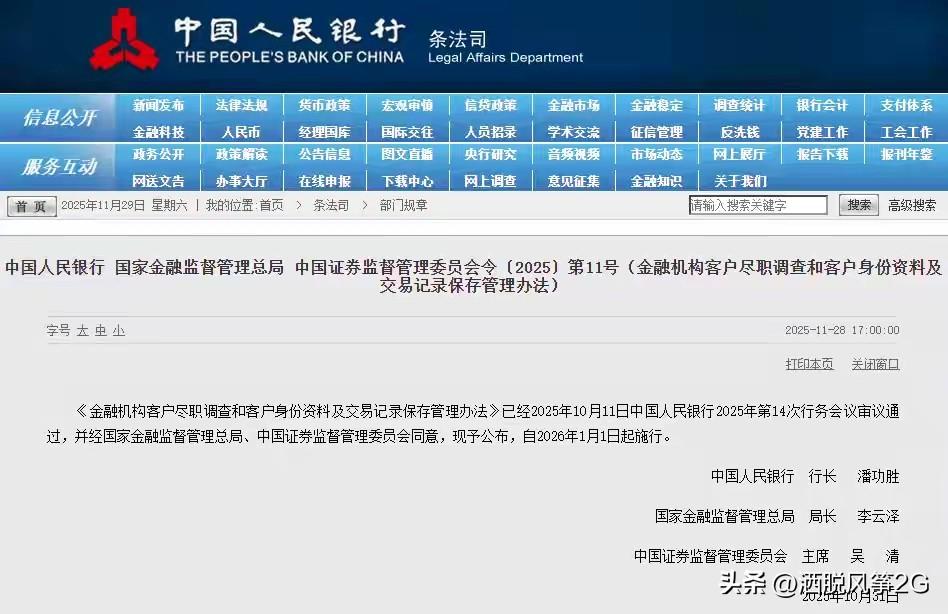Open the 信贷政策 menu item

click(x=490, y=105)
